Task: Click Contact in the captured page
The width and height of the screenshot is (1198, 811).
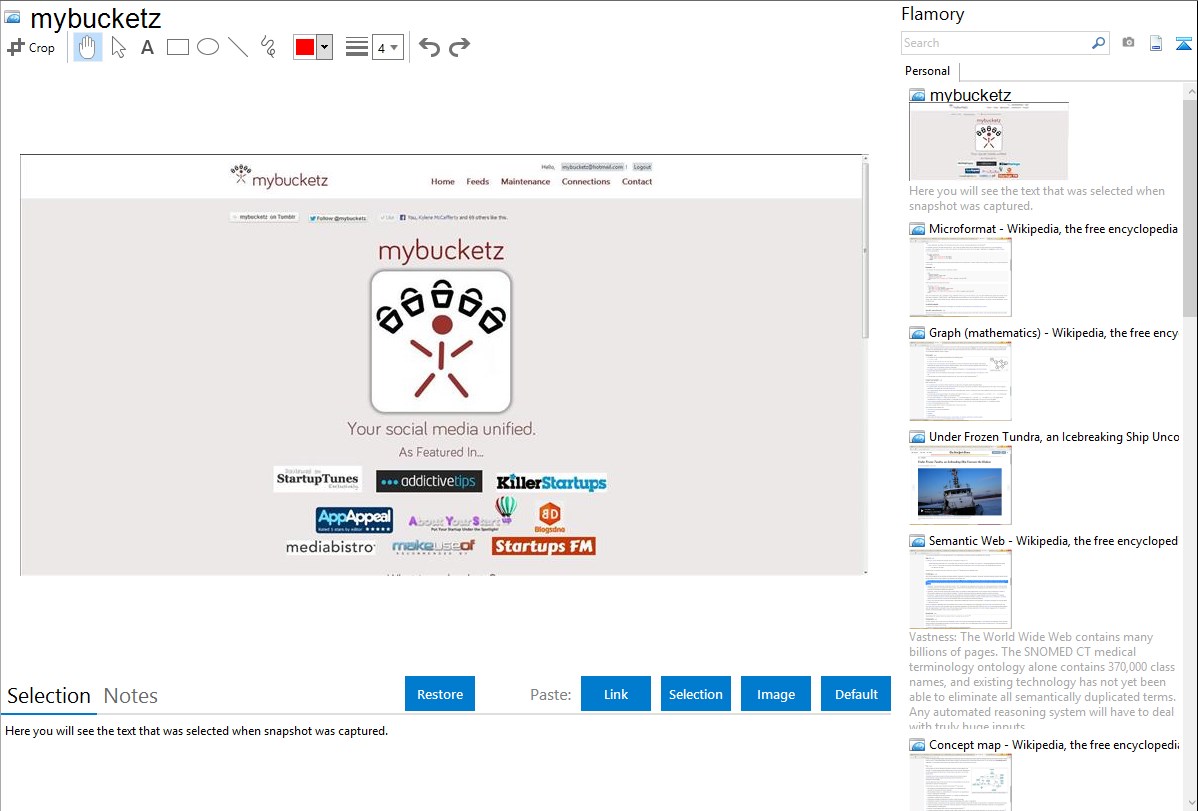Action: pos(636,182)
